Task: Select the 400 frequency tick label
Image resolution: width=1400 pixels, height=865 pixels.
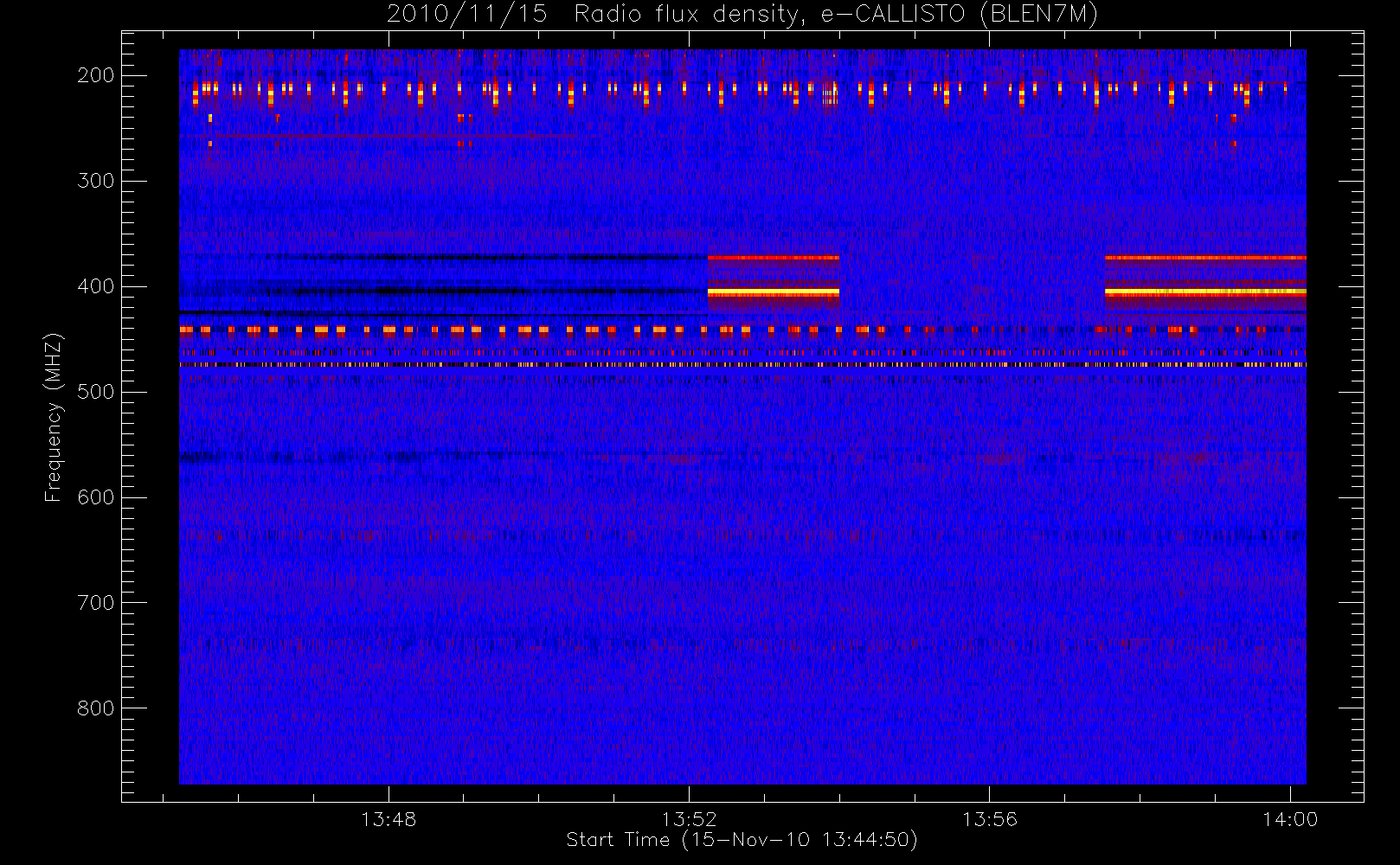Action: click(96, 286)
